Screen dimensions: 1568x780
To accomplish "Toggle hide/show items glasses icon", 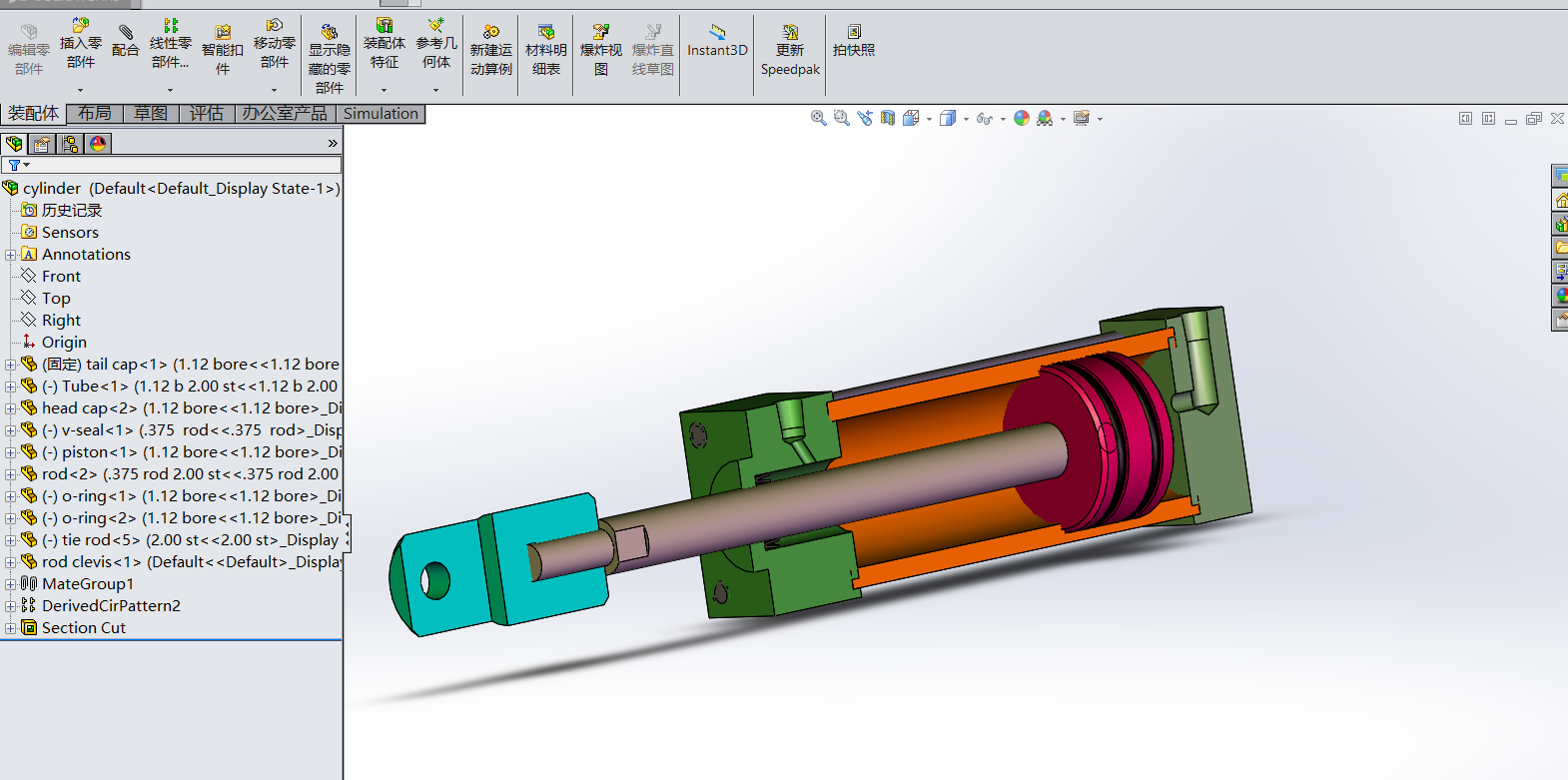I will click(x=984, y=118).
